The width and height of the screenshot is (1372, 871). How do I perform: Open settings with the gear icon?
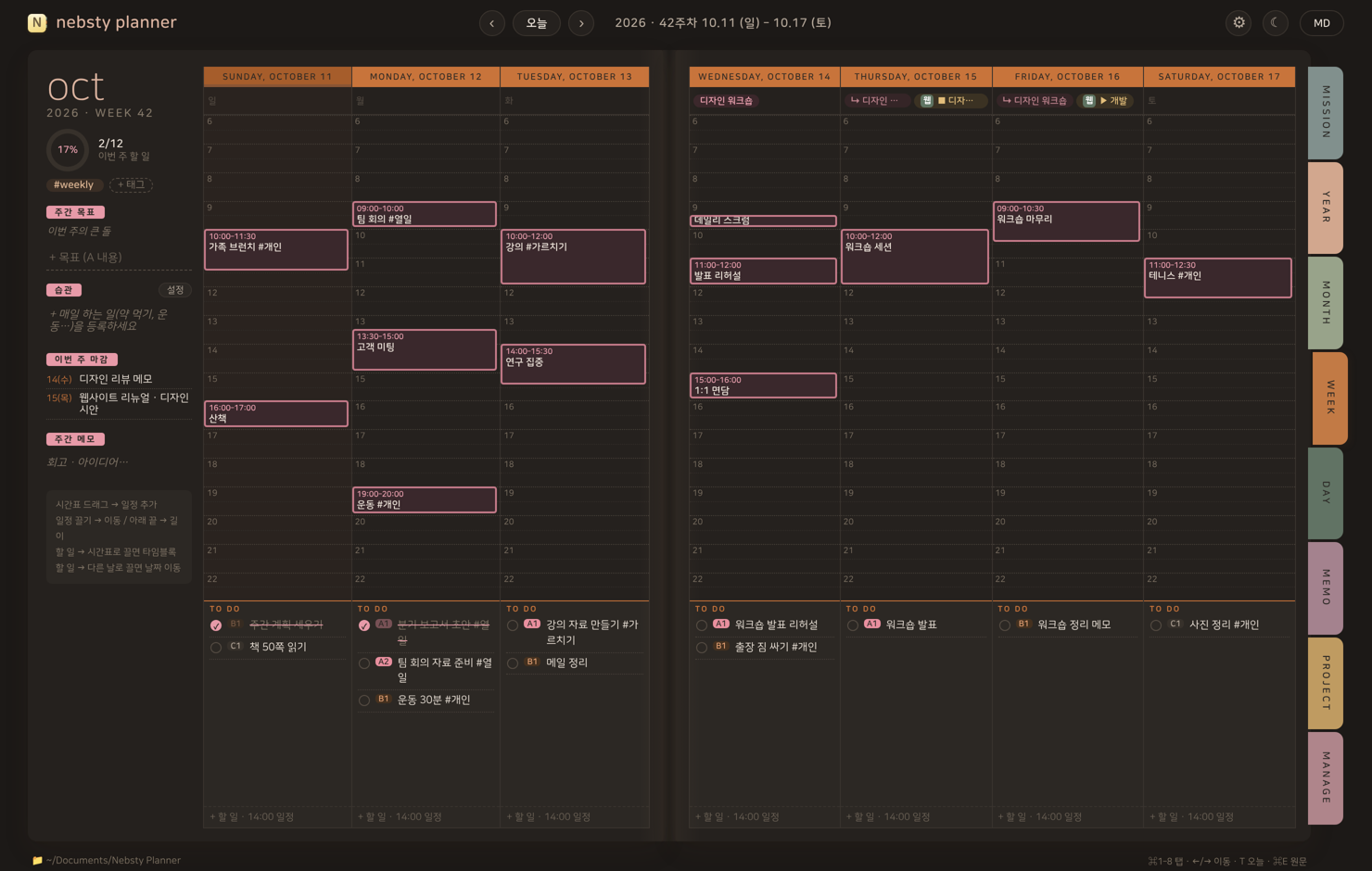point(1239,23)
